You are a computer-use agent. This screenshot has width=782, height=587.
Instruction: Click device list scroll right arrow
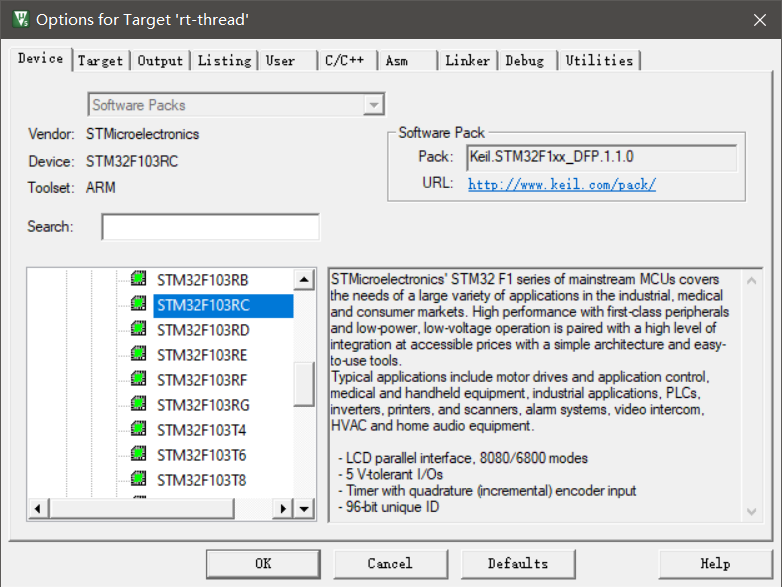(283, 509)
